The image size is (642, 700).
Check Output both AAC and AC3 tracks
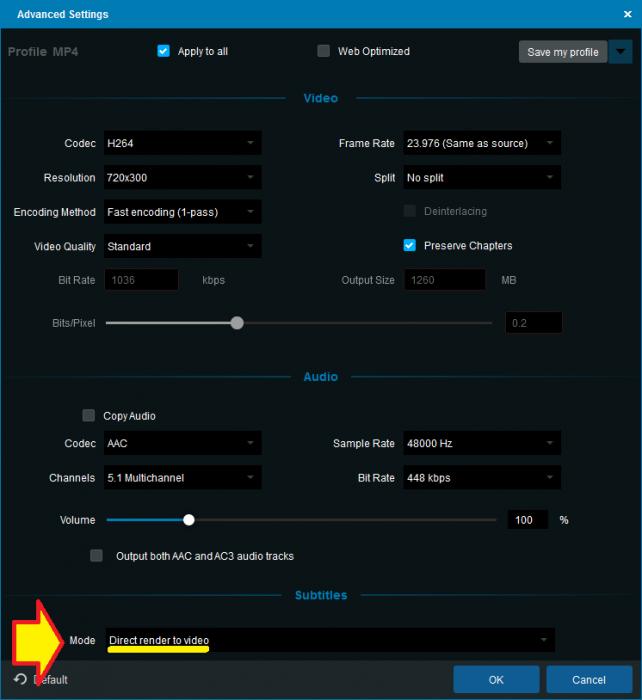click(x=96, y=556)
